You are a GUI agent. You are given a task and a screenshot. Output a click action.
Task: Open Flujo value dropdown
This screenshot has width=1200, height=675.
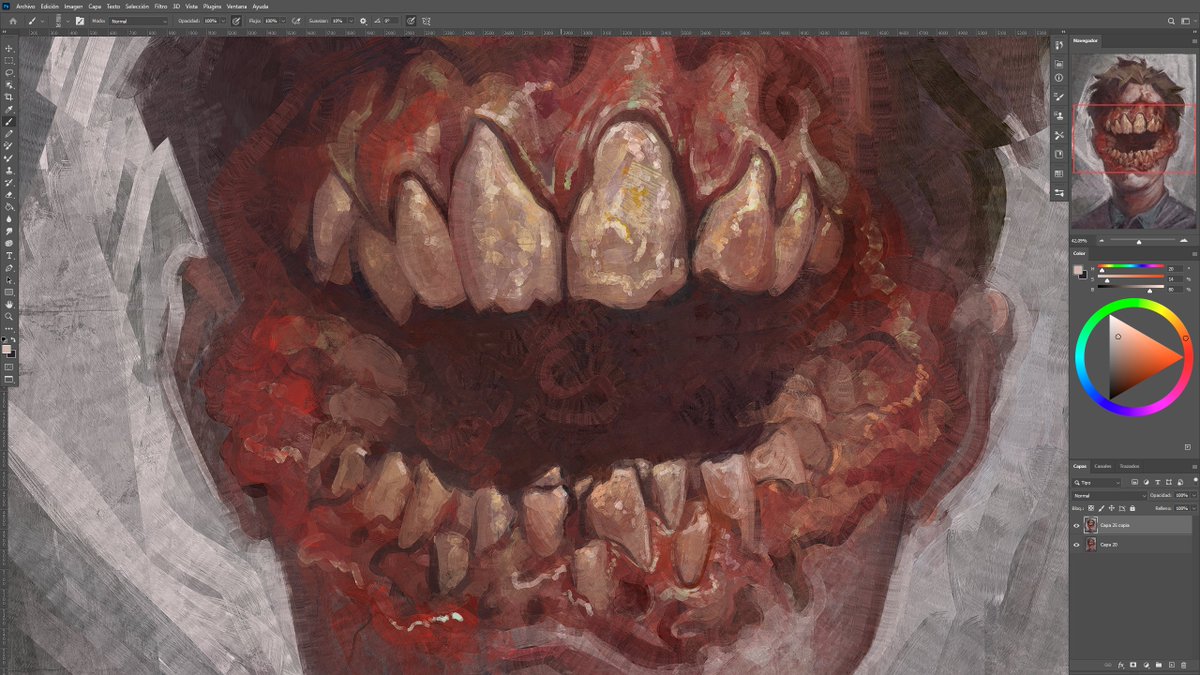(x=283, y=21)
